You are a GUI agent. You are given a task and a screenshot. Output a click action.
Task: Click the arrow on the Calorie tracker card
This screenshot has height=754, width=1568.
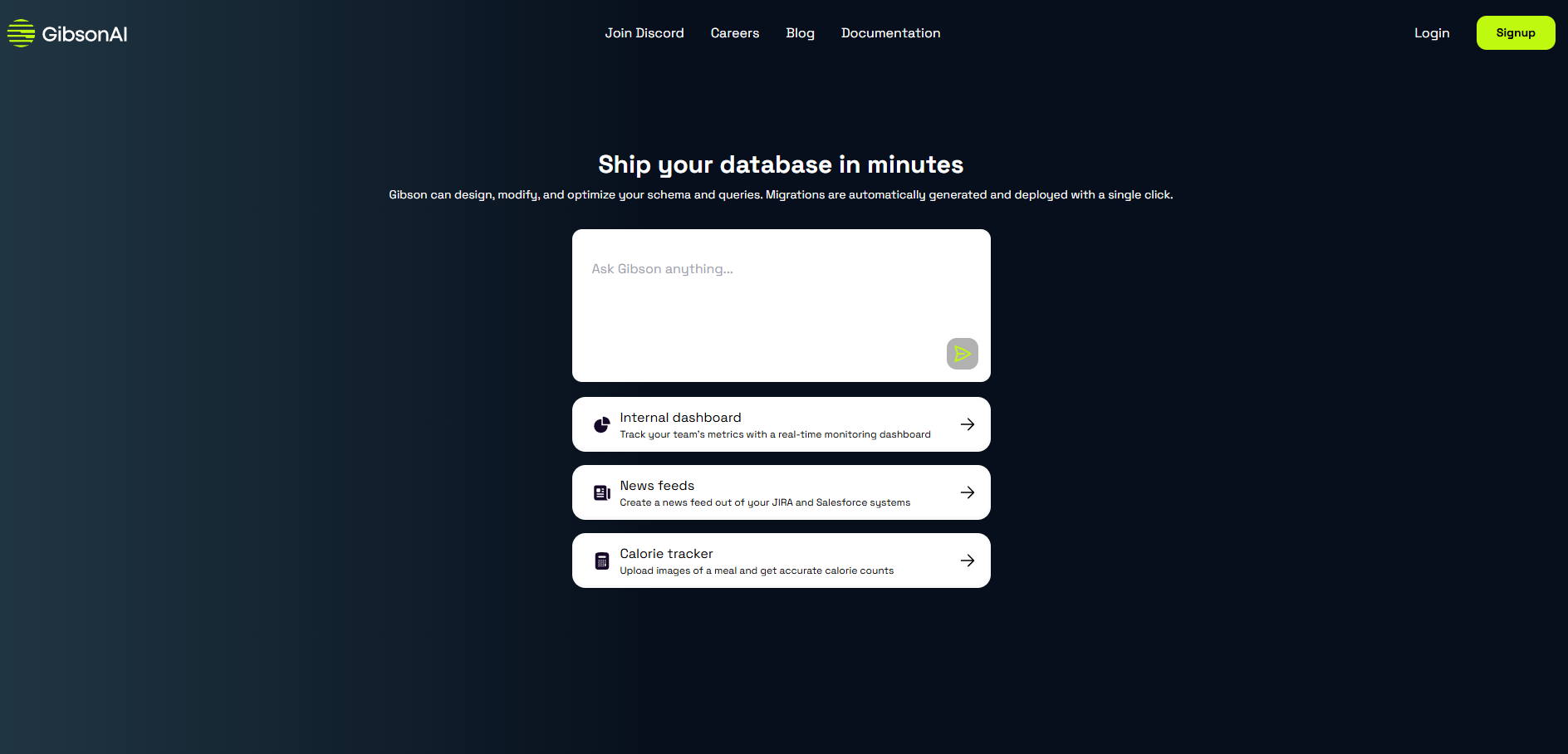pos(967,561)
